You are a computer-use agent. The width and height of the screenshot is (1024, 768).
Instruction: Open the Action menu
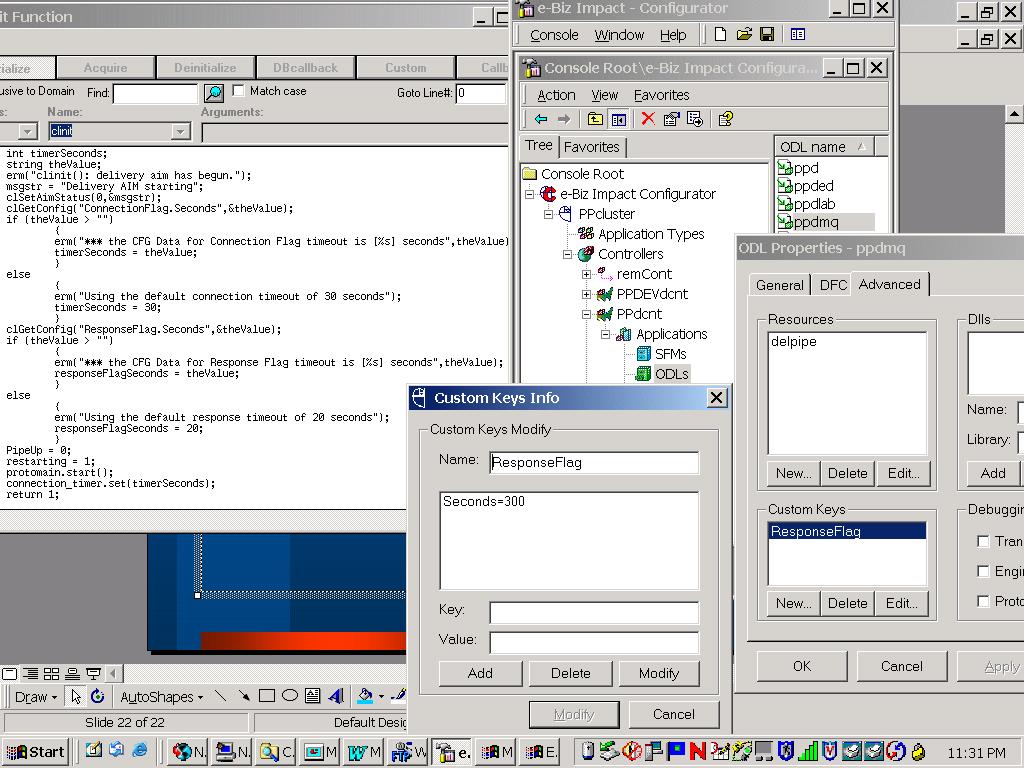point(556,95)
